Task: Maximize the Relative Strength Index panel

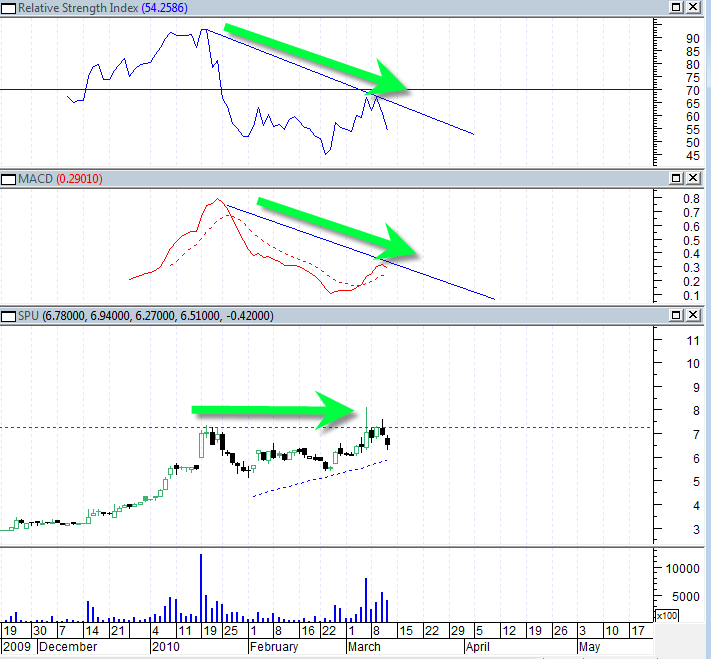Action: click(x=676, y=7)
